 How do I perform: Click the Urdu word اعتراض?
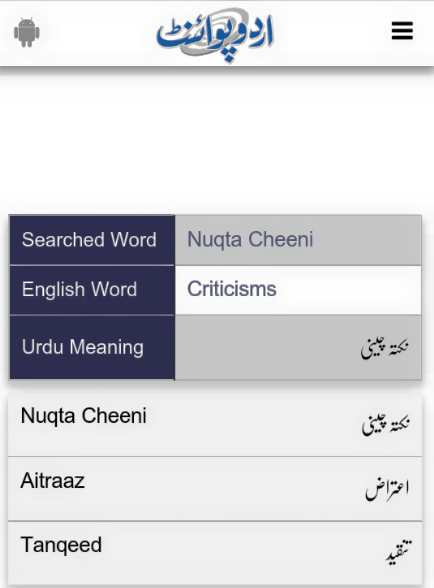[x=387, y=489]
